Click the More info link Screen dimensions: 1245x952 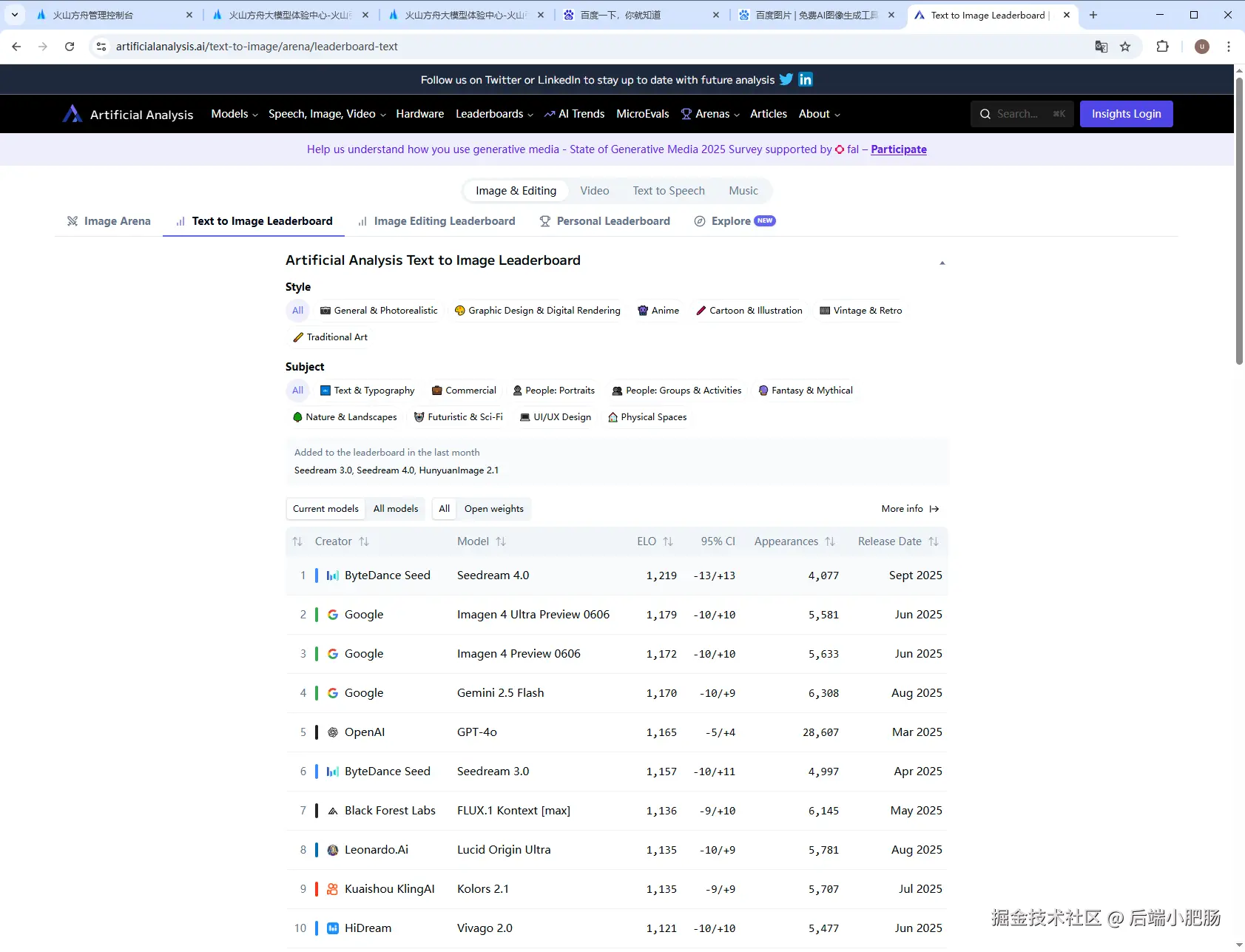(910, 509)
